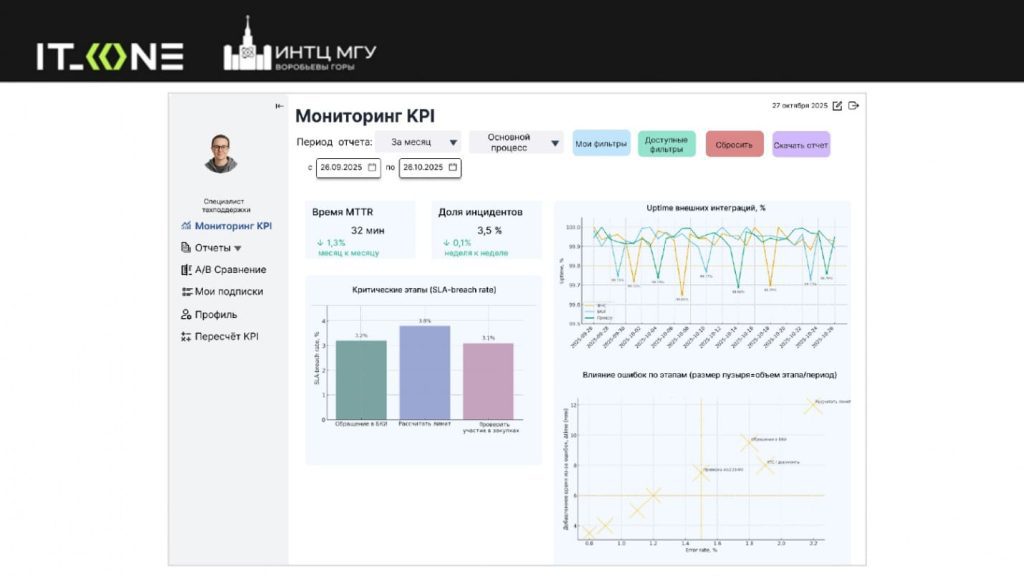The width and height of the screenshot is (1024, 576).
Task: Click the edit pencil icon beside the date
Action: [x=838, y=105]
